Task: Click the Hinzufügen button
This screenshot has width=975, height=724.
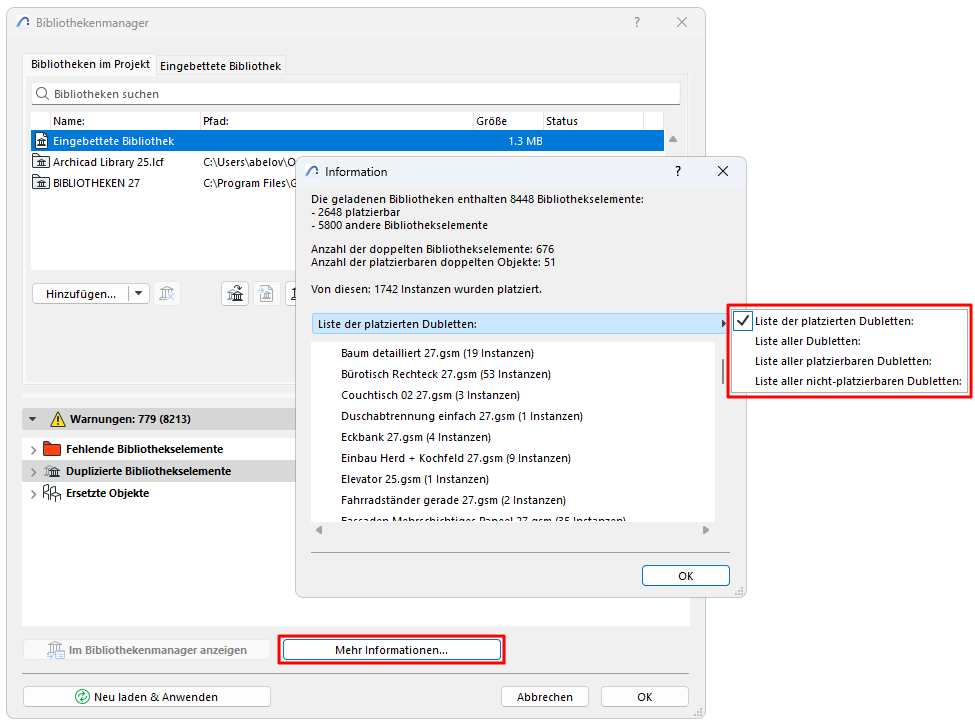Action: (81, 294)
